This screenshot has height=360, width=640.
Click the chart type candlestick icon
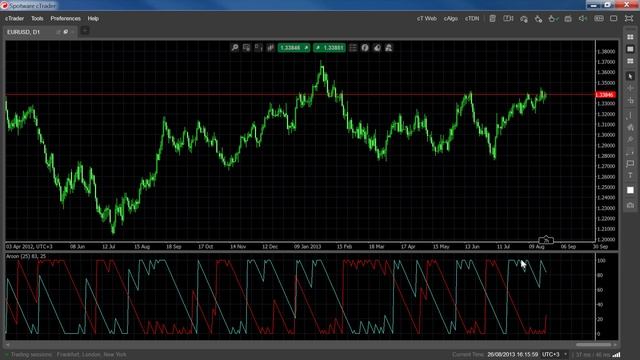(270, 48)
